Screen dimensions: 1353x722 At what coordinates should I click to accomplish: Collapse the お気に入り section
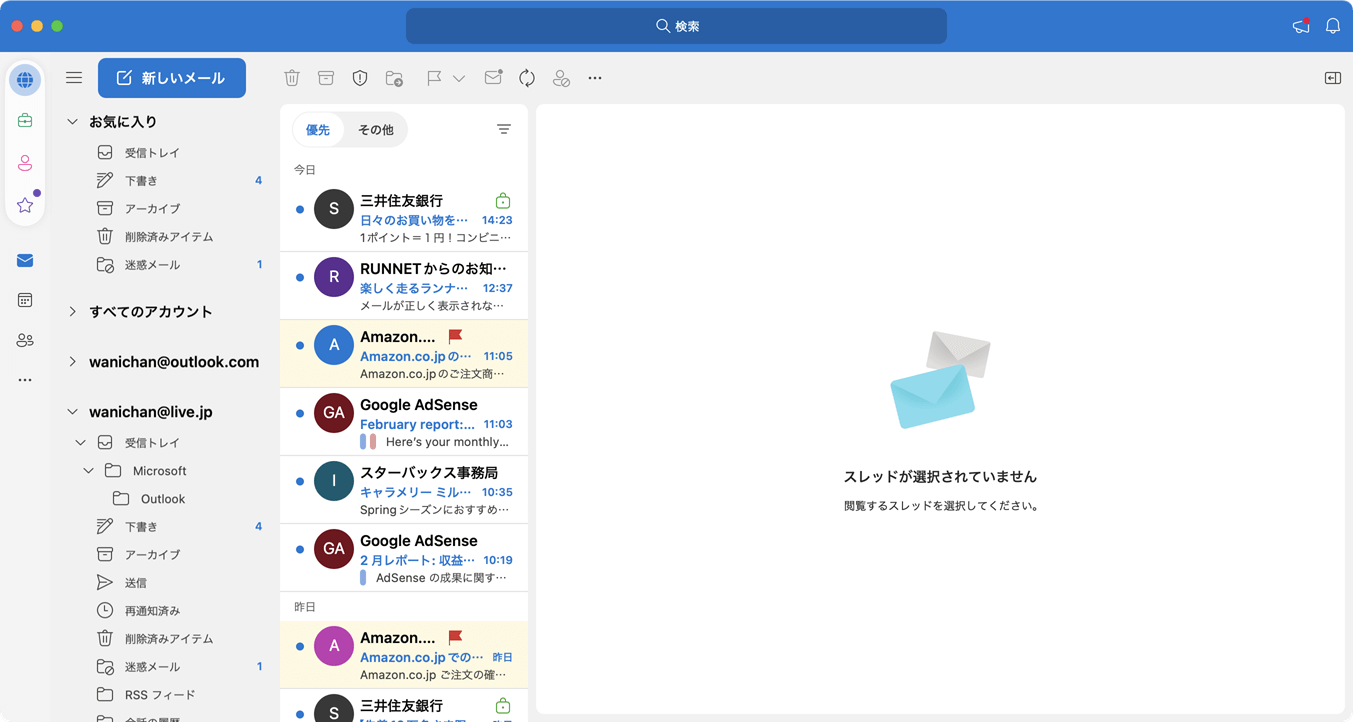pos(72,122)
